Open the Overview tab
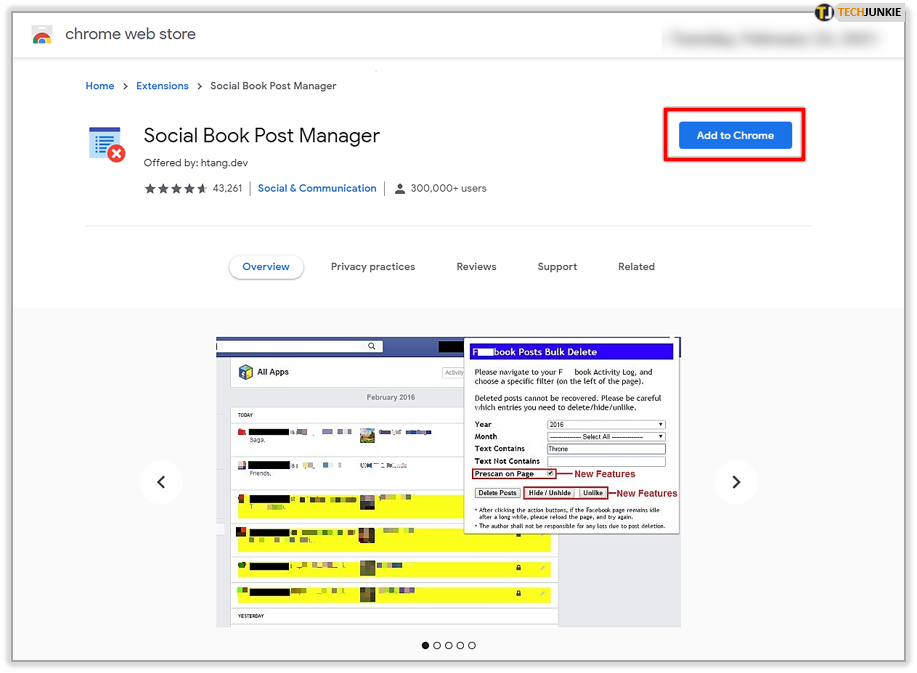917x673 pixels. [x=266, y=267]
